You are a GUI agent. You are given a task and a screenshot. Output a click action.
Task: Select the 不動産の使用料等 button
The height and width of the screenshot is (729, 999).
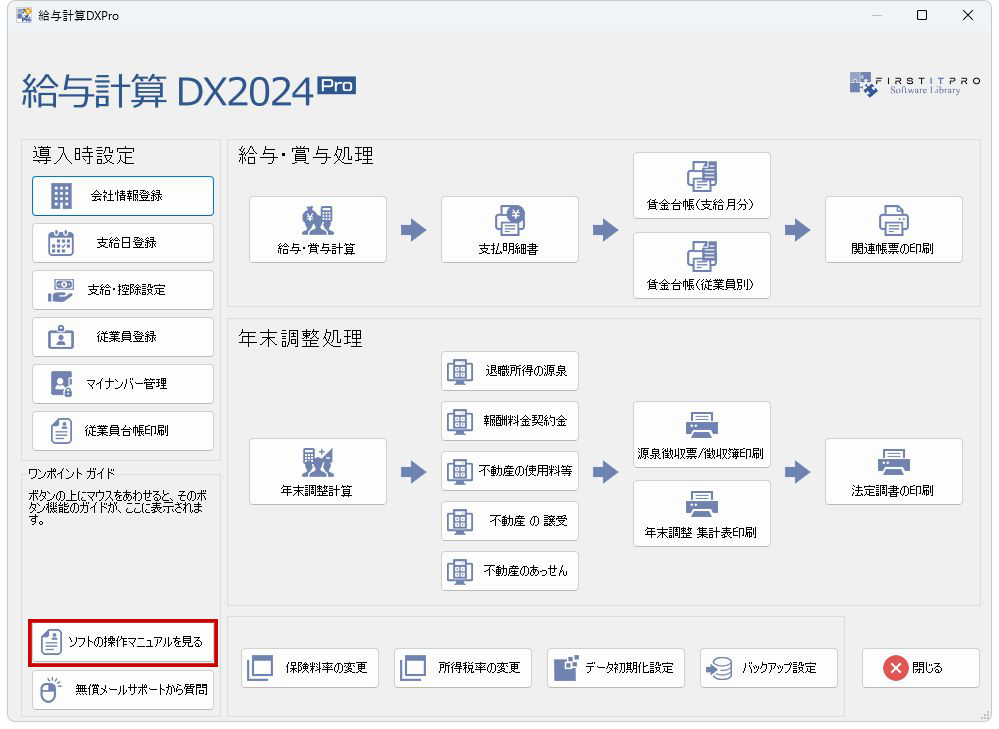tap(510, 471)
